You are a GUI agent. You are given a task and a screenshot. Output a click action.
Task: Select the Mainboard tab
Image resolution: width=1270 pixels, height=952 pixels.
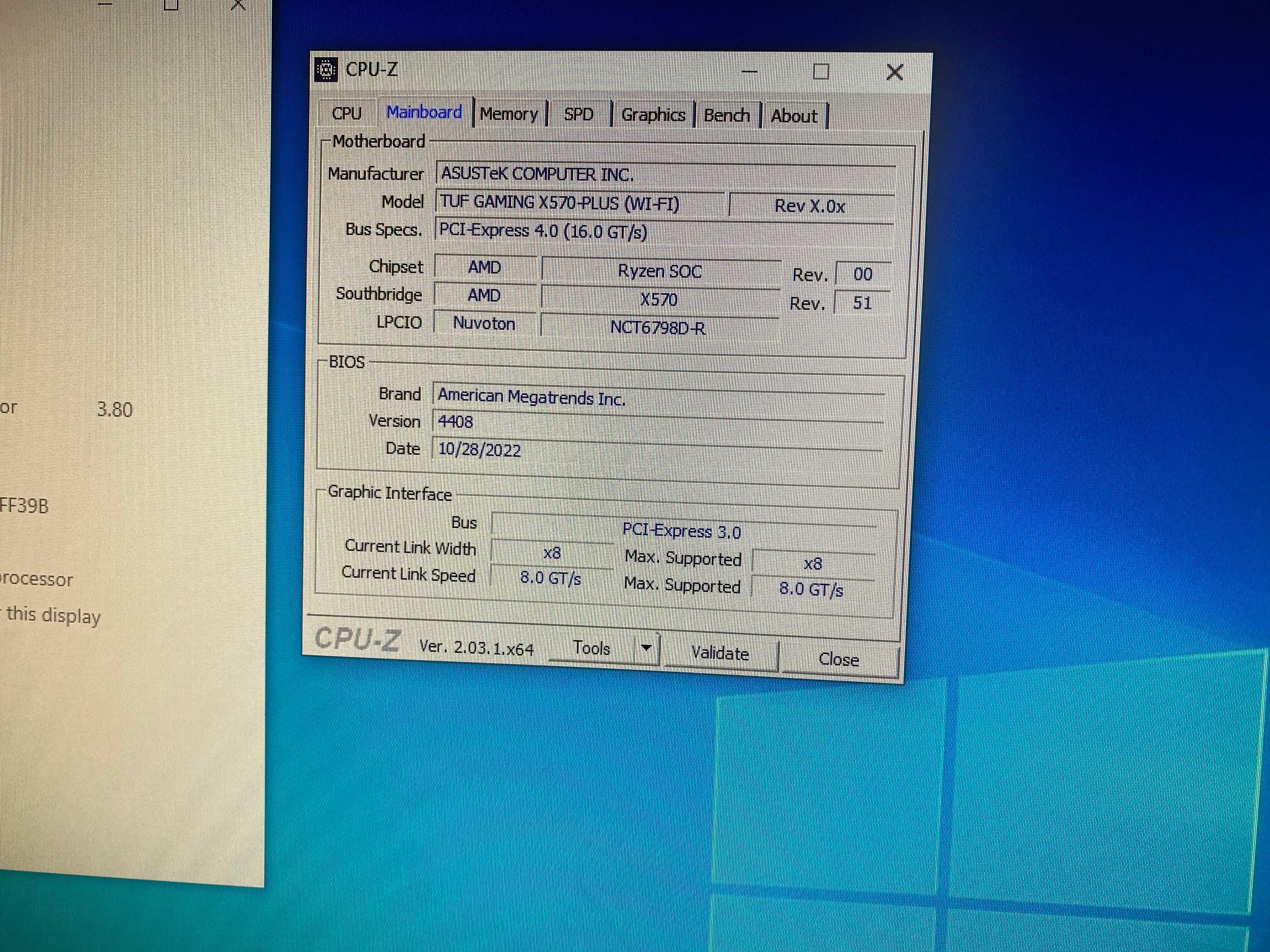point(424,112)
